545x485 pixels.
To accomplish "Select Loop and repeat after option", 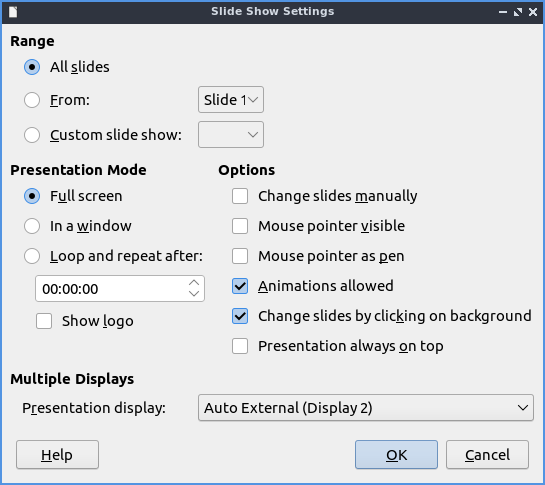I will [x=32, y=256].
